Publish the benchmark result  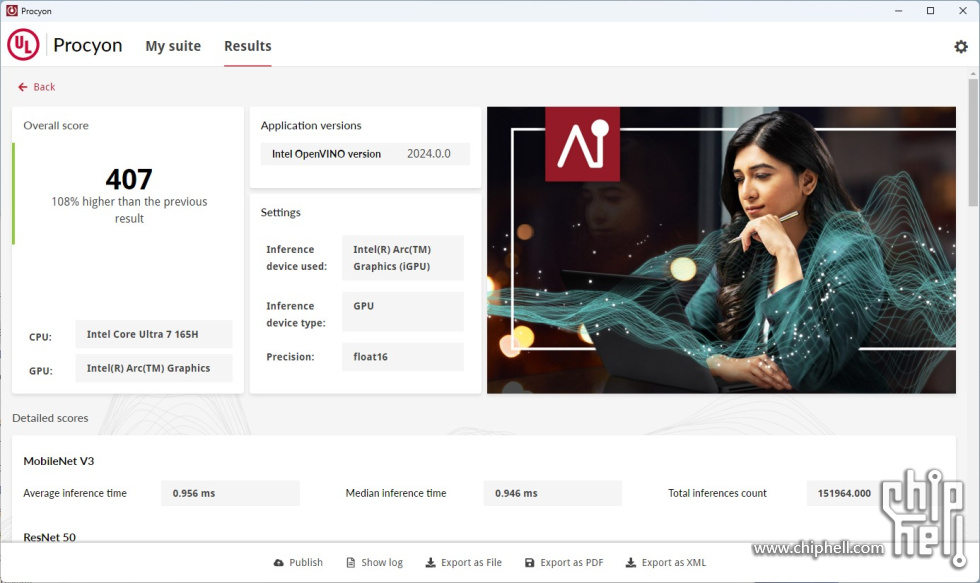pyautogui.click(x=298, y=562)
